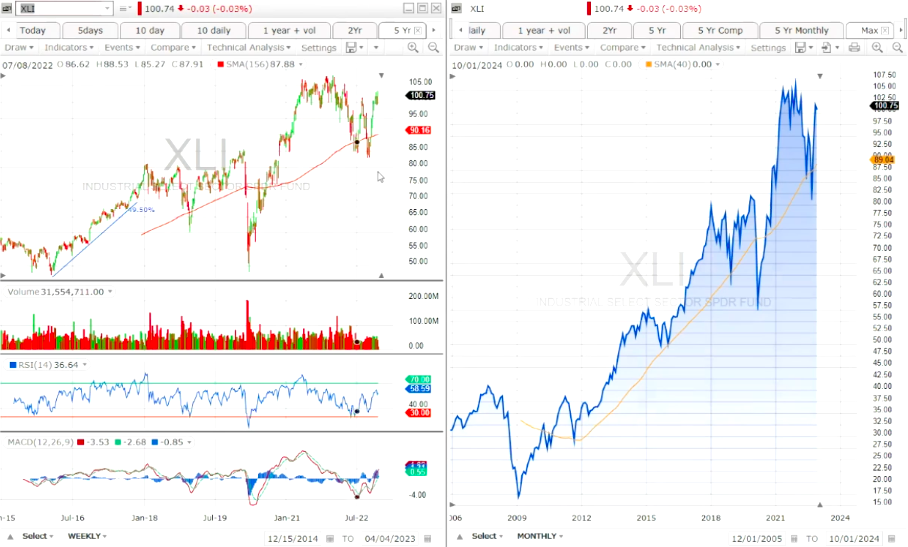Click the chart window icon beside the left XLI symbol box
The width and height of the screenshot is (908, 547).
point(8,9)
